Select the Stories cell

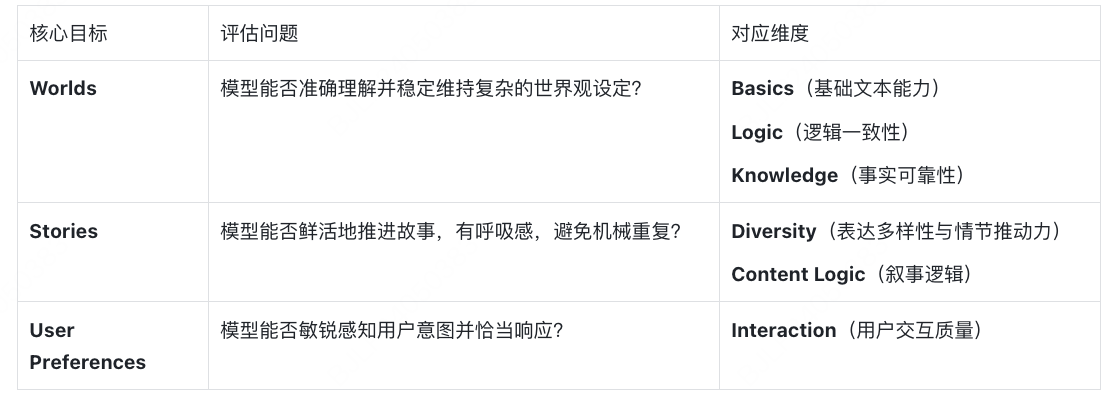(x=64, y=231)
